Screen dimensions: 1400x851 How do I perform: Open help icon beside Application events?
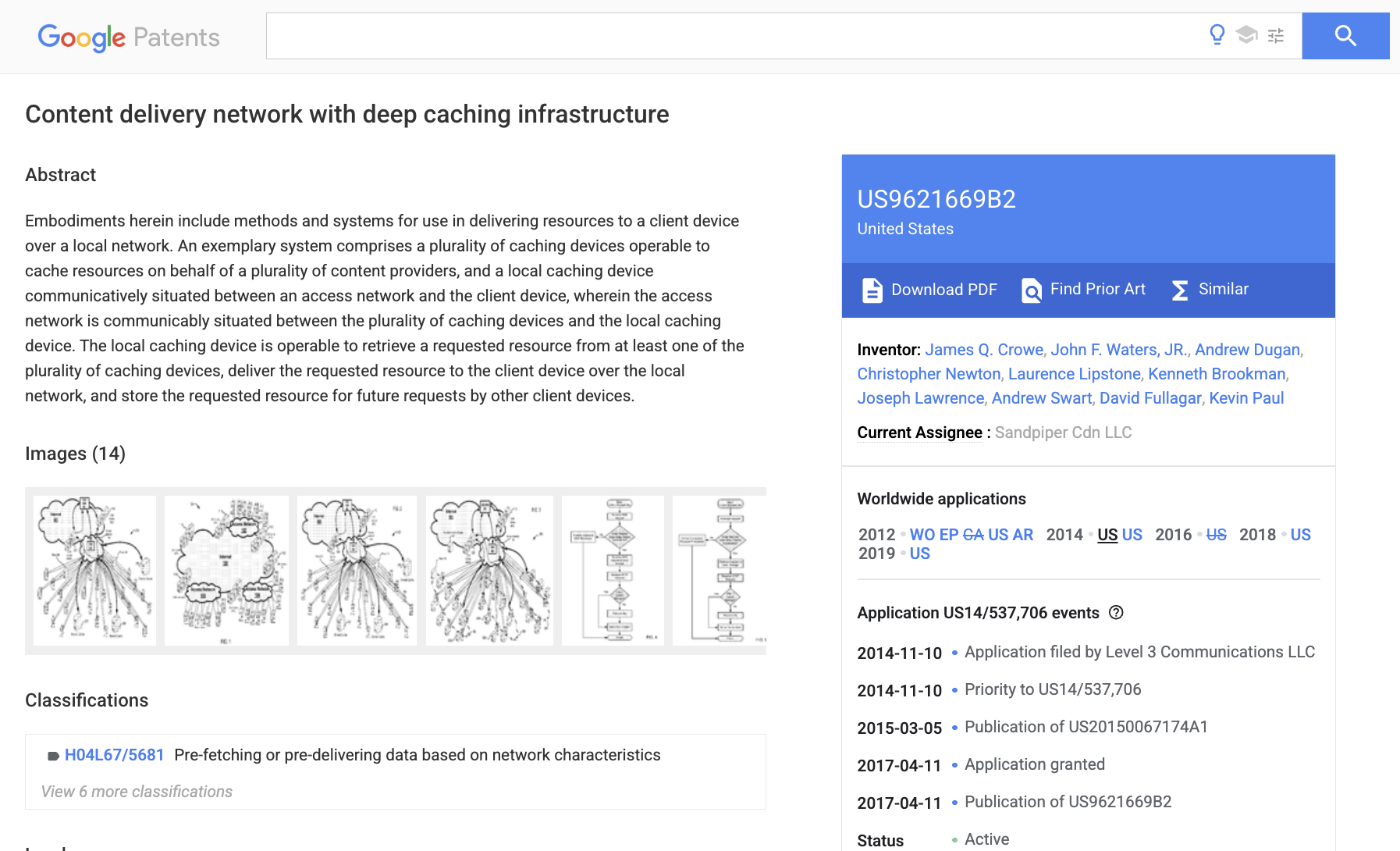1116,613
